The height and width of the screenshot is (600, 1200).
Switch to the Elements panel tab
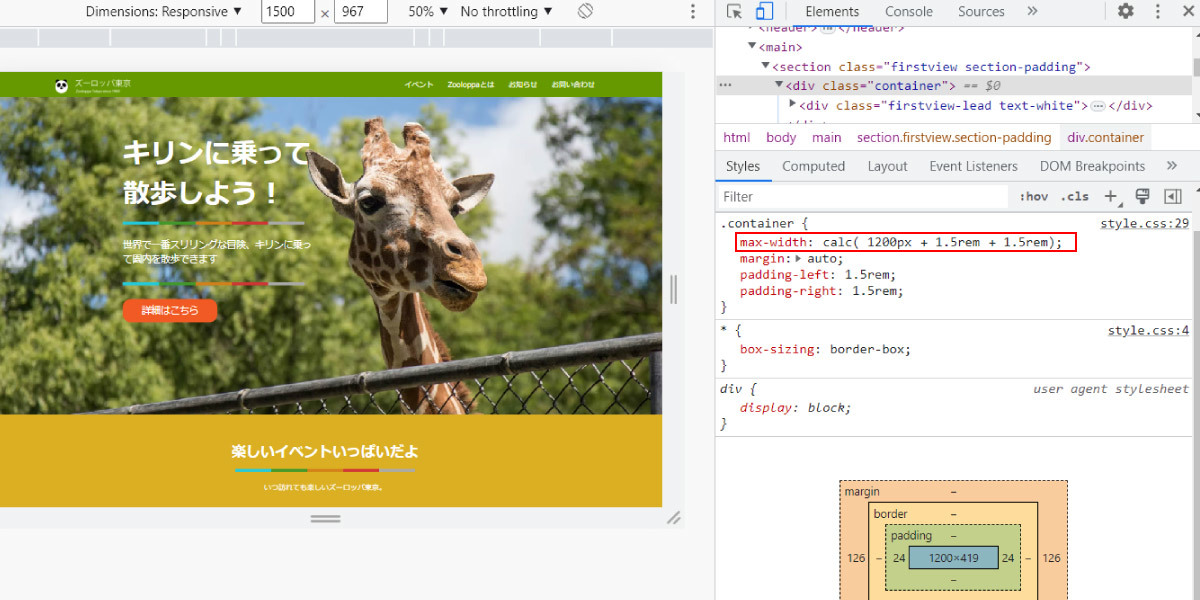(x=832, y=12)
